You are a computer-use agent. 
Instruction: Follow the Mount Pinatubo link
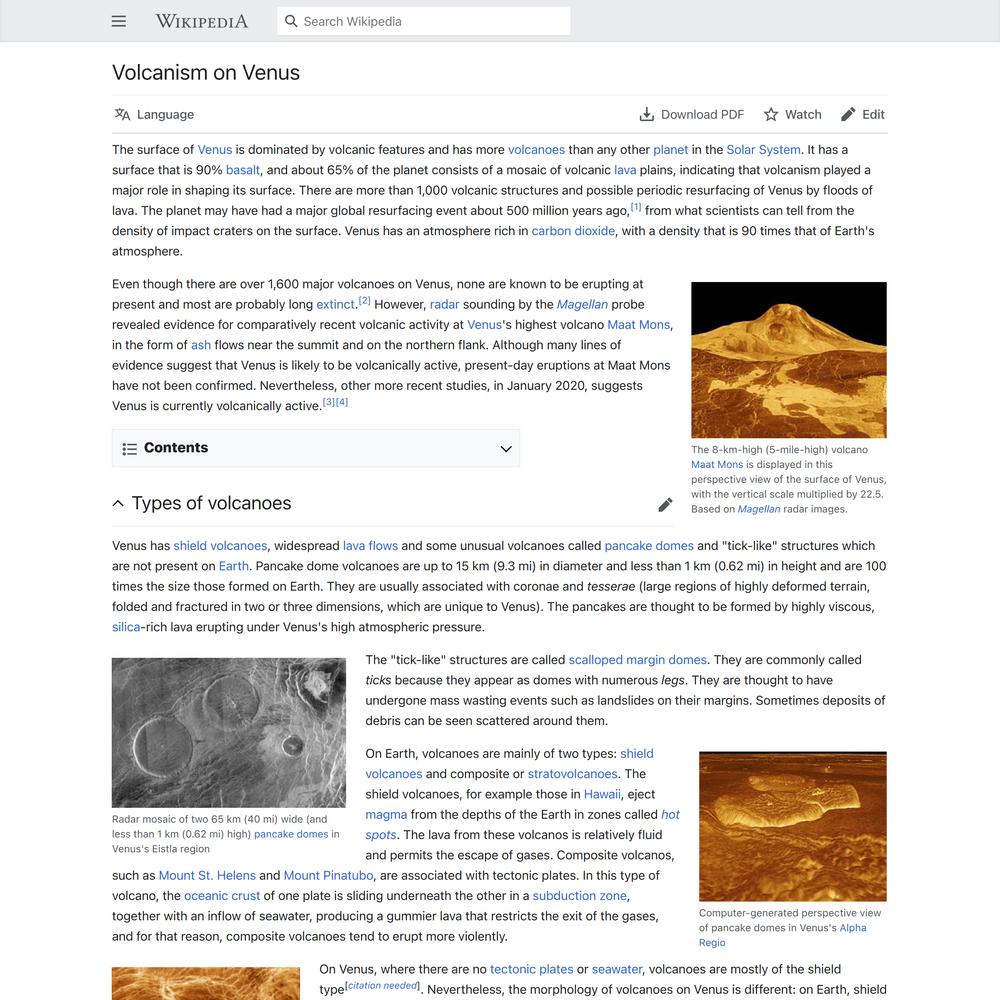click(x=328, y=876)
